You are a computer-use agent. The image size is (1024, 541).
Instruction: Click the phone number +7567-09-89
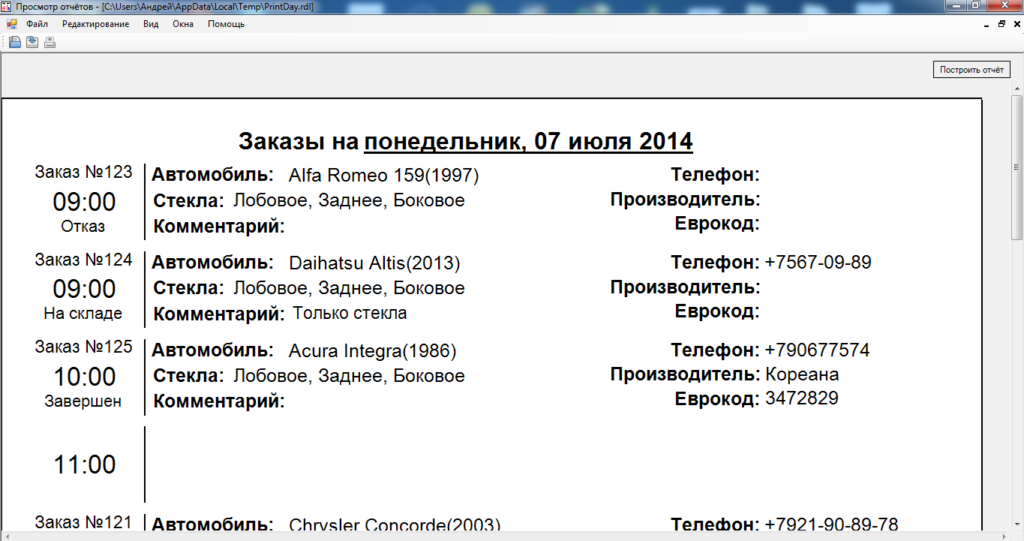click(x=818, y=263)
